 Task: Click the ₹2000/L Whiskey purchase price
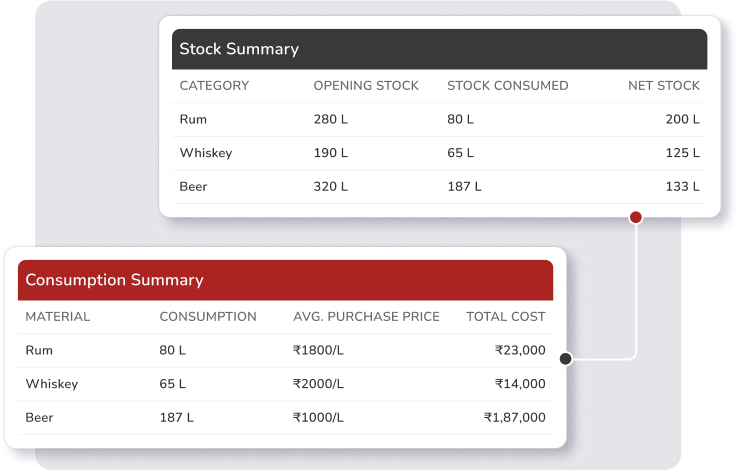(x=319, y=384)
